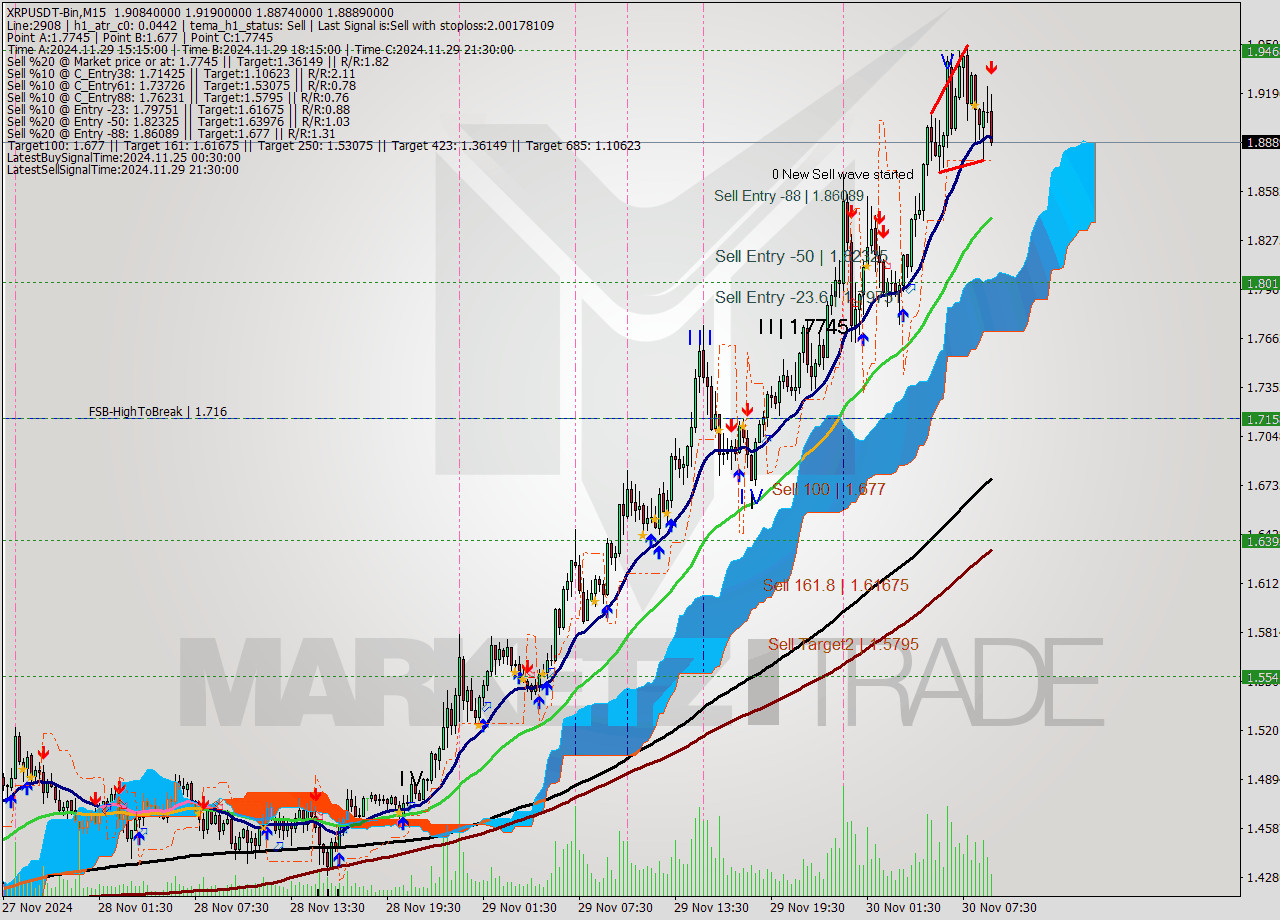Select the current price tag 1.888
The height and width of the screenshot is (920, 1280).
[x=1260, y=142]
